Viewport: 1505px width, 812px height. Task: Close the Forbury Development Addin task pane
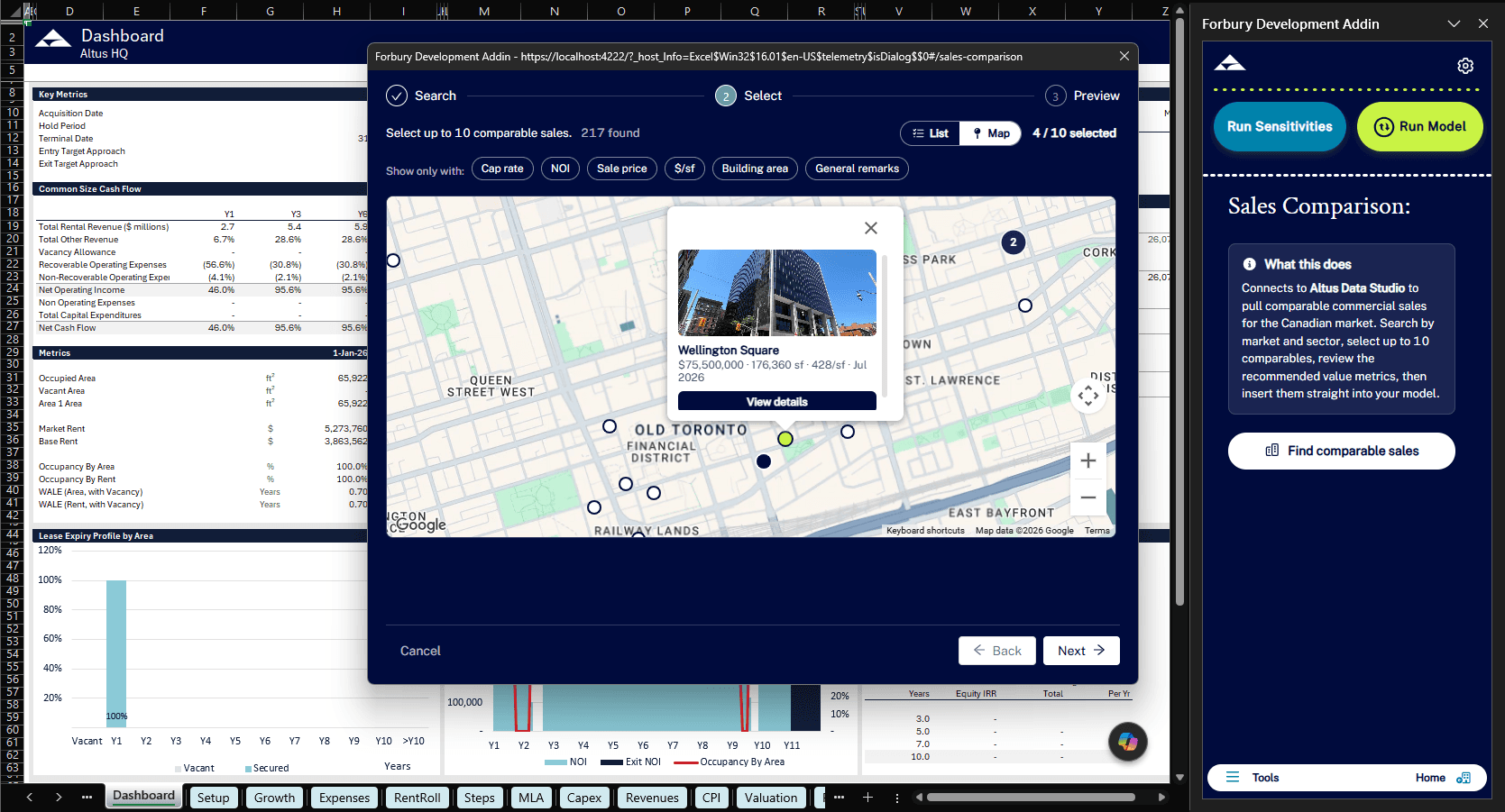click(x=1483, y=24)
